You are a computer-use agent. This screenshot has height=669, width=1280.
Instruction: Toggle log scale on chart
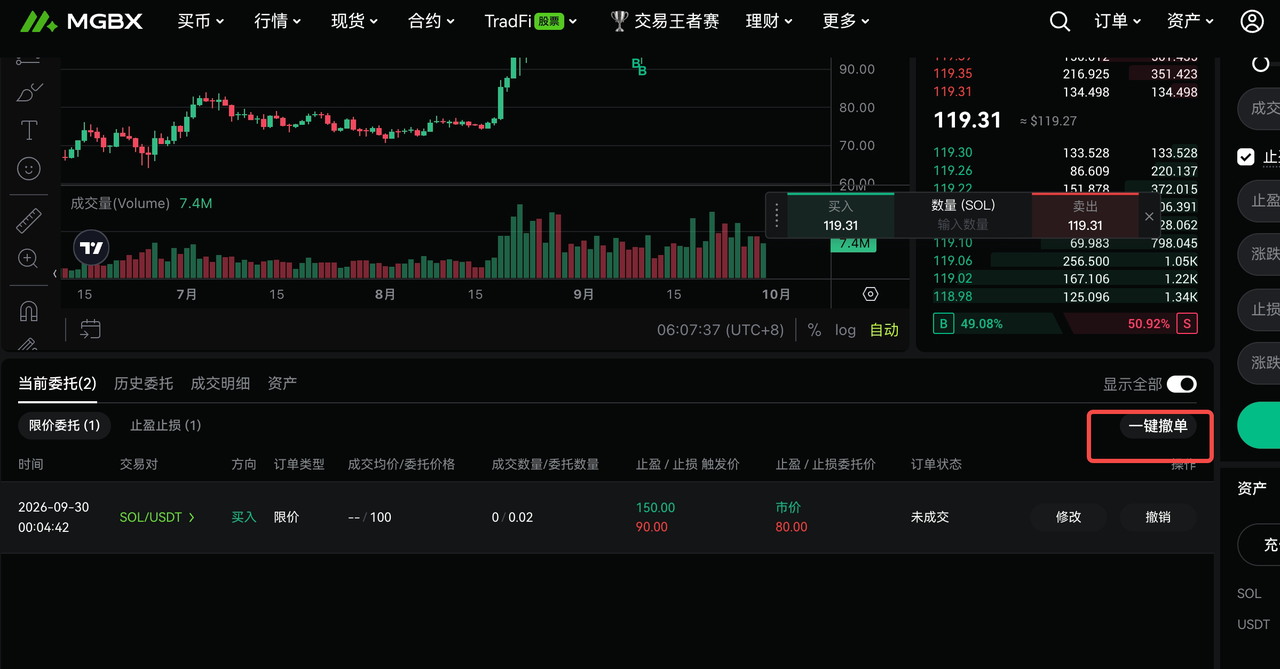845,330
